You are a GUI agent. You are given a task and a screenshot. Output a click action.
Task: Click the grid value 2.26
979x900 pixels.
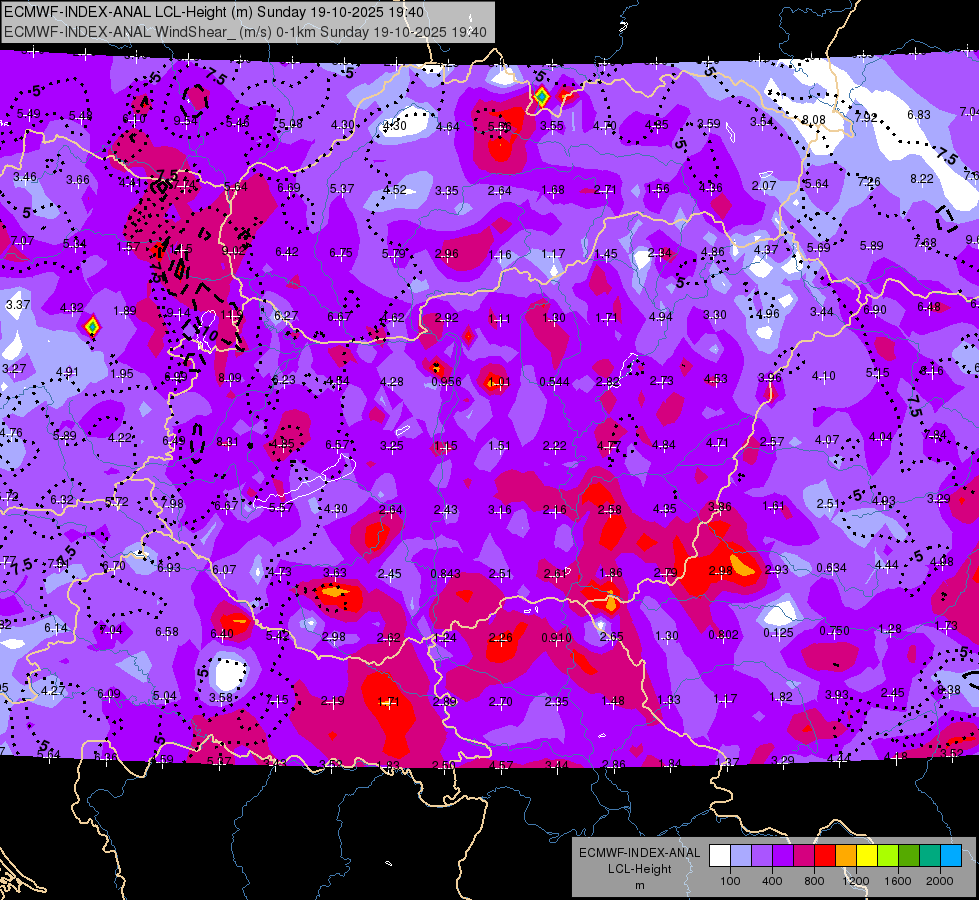(500, 638)
